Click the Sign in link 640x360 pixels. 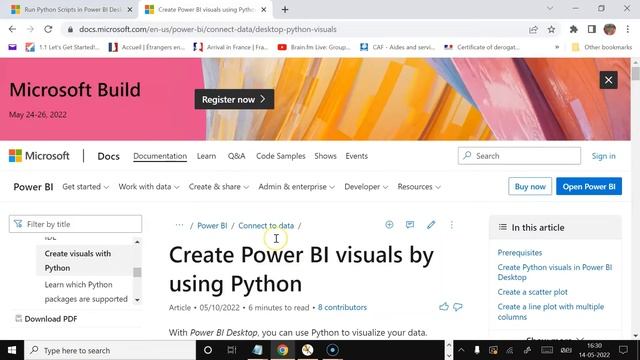604,156
